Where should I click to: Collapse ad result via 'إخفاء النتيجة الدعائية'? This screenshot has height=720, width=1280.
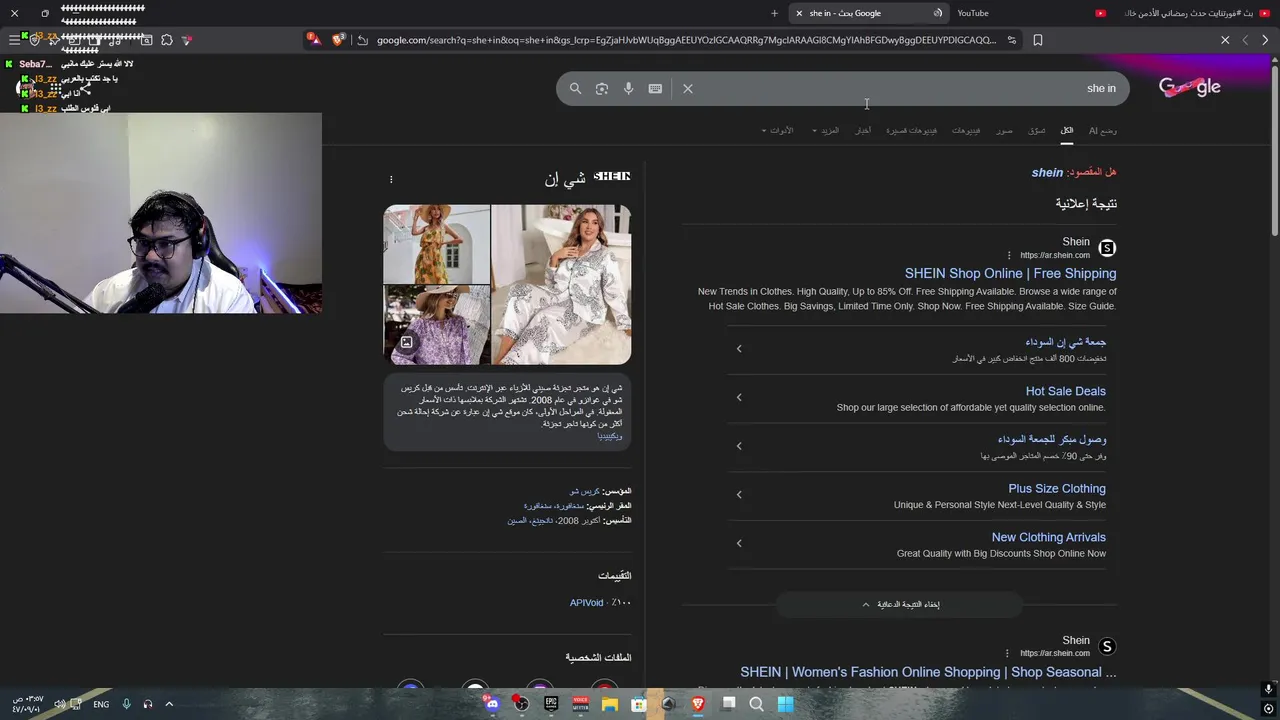click(x=900, y=604)
